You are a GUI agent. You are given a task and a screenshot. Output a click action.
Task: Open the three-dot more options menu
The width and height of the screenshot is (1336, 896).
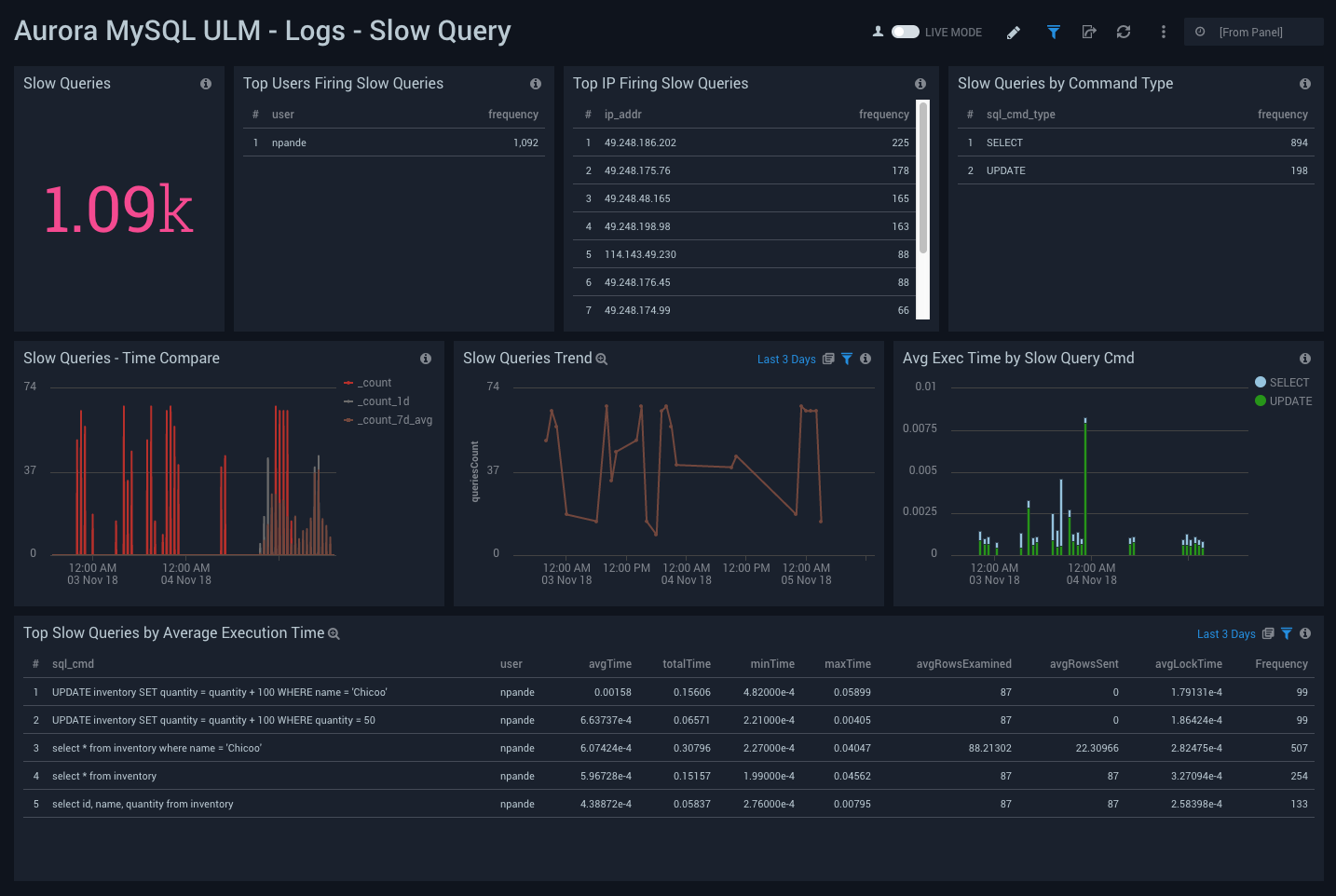(1163, 32)
